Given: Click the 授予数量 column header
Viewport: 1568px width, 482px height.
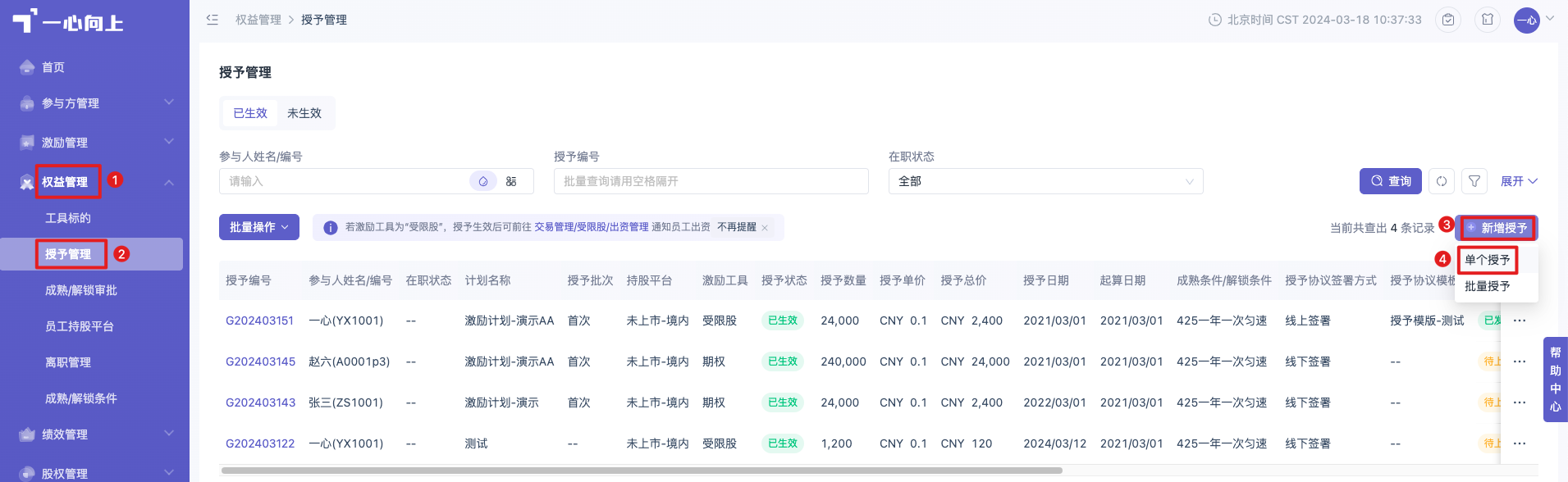Looking at the screenshot, I should coord(843,280).
